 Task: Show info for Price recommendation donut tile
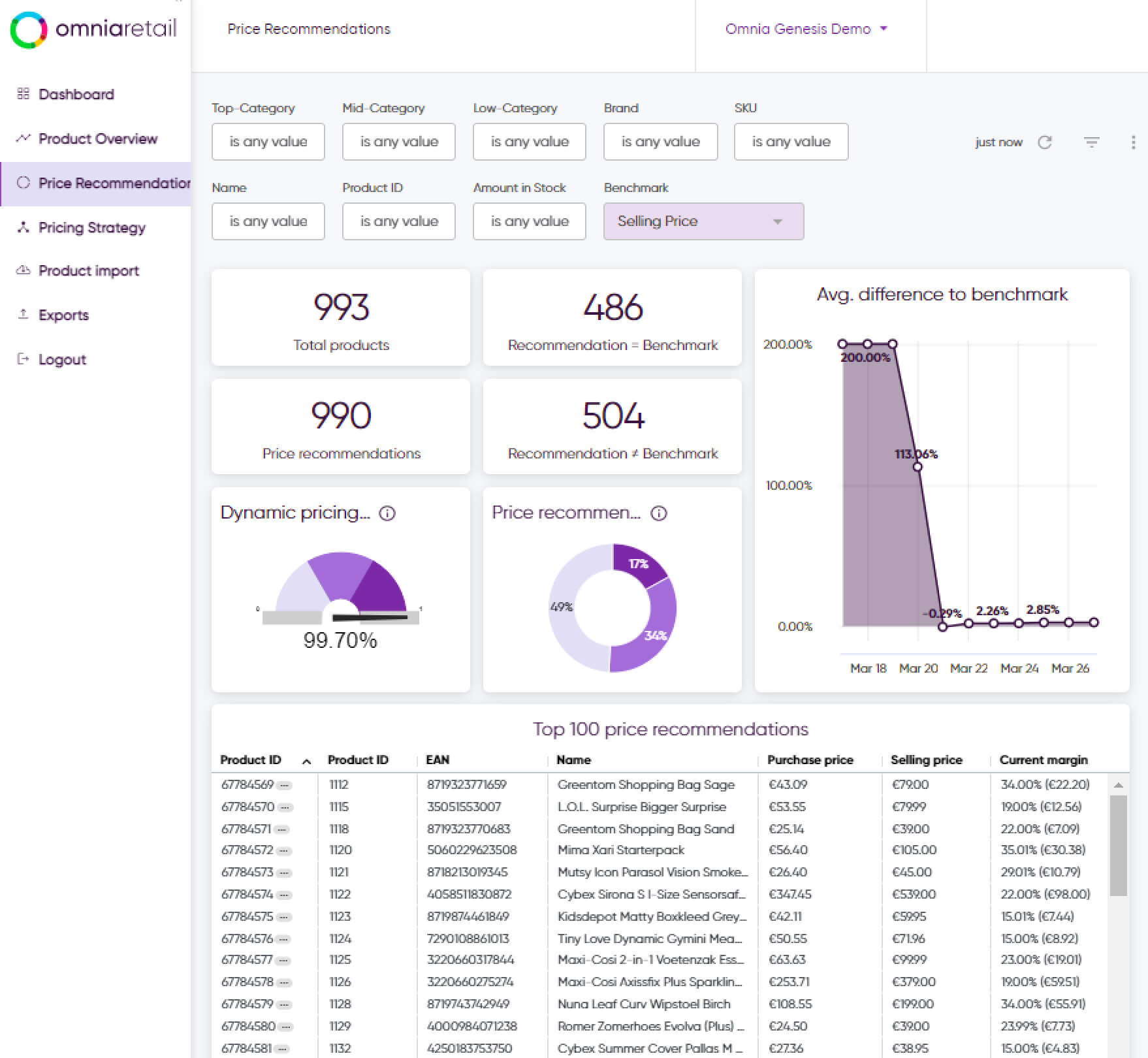point(659,513)
